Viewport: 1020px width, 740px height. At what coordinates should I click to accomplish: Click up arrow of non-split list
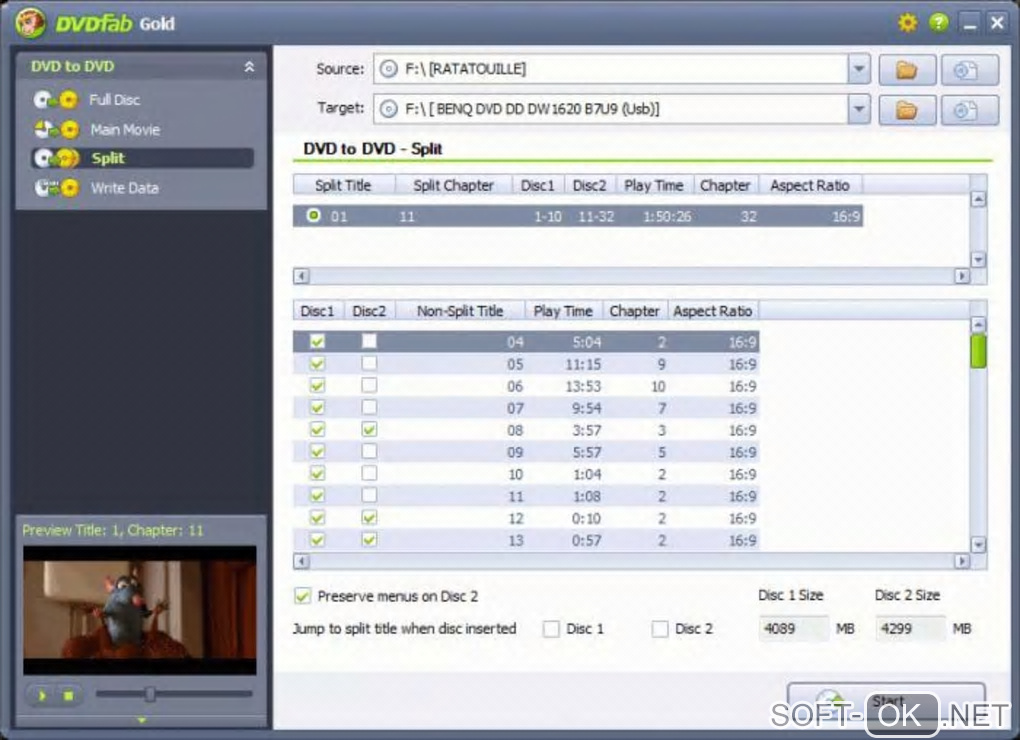978,324
